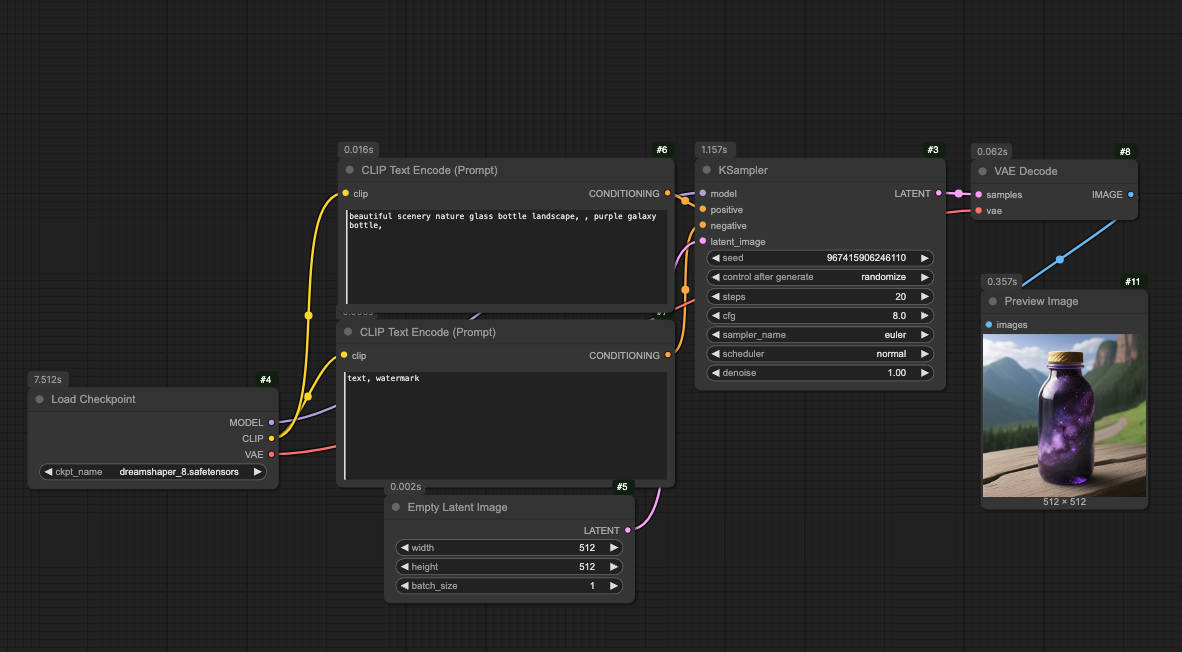Collapse the Preview Image node via its title dot
Viewport: 1182px width, 652px height.
click(x=993, y=302)
